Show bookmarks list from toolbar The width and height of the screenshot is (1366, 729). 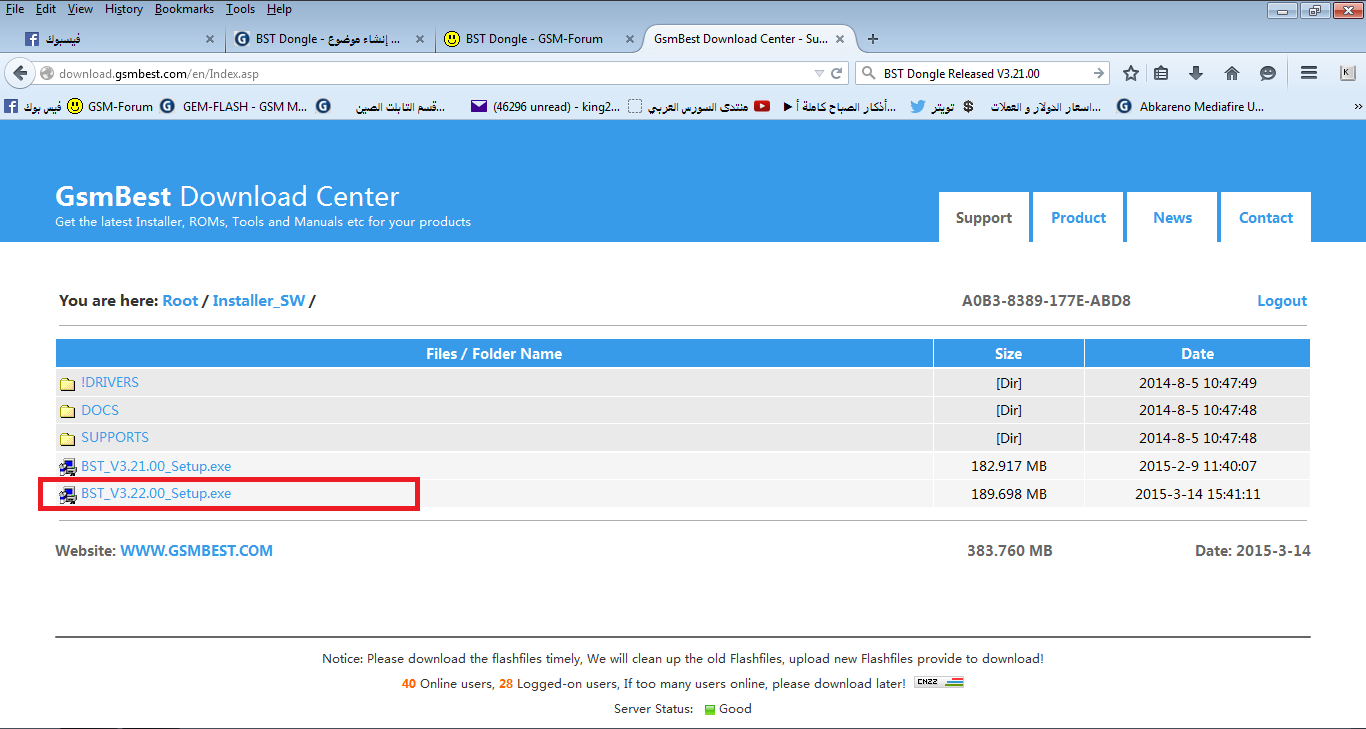tap(1161, 73)
